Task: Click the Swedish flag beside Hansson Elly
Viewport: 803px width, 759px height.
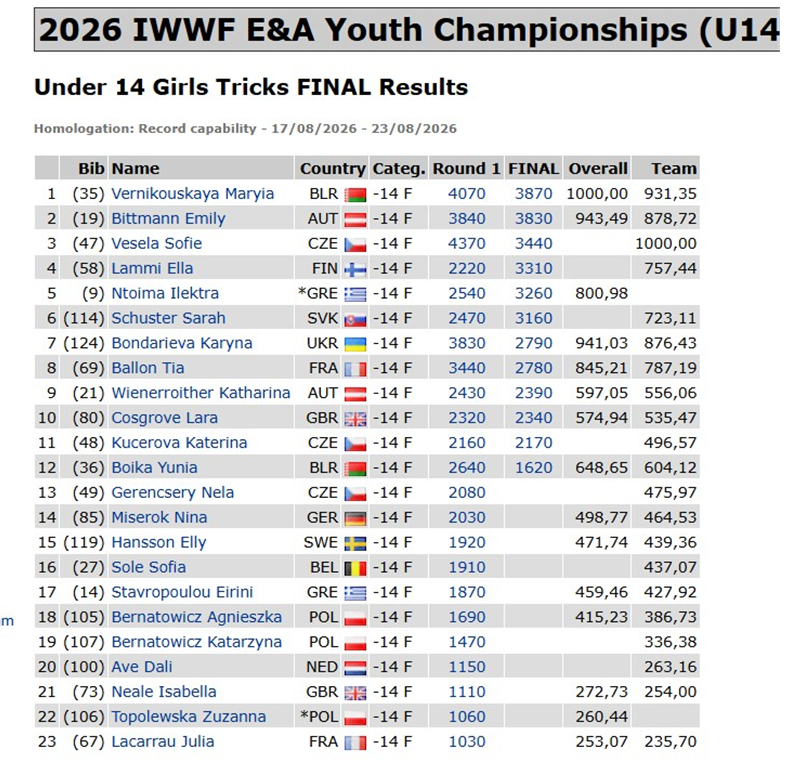Action: tap(355, 543)
